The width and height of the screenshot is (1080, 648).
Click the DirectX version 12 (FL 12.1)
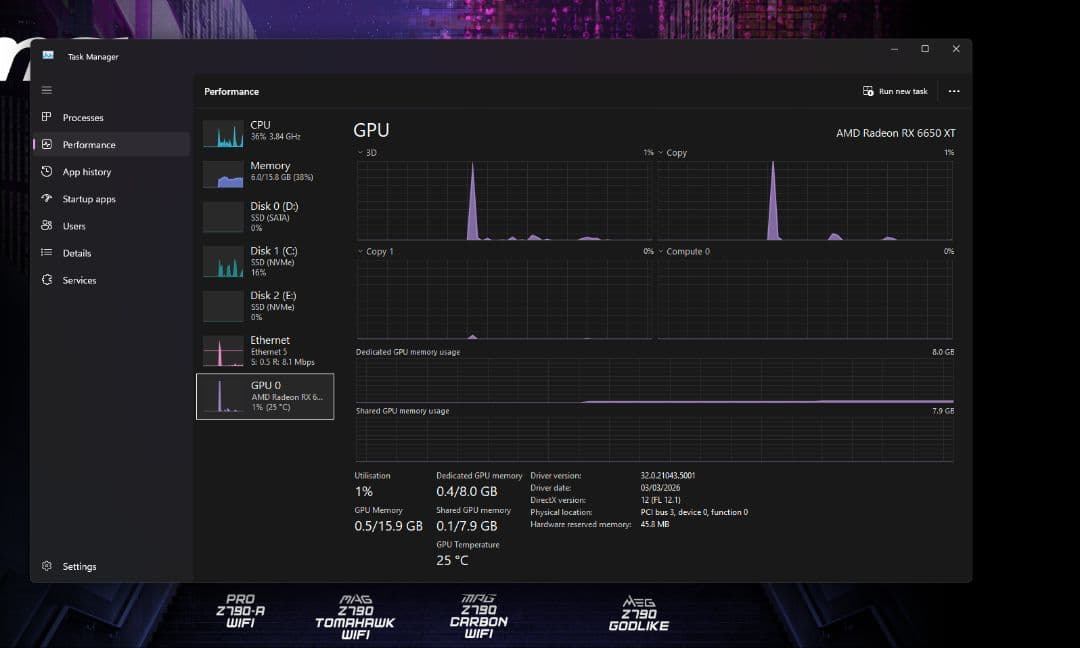[x=660, y=500]
